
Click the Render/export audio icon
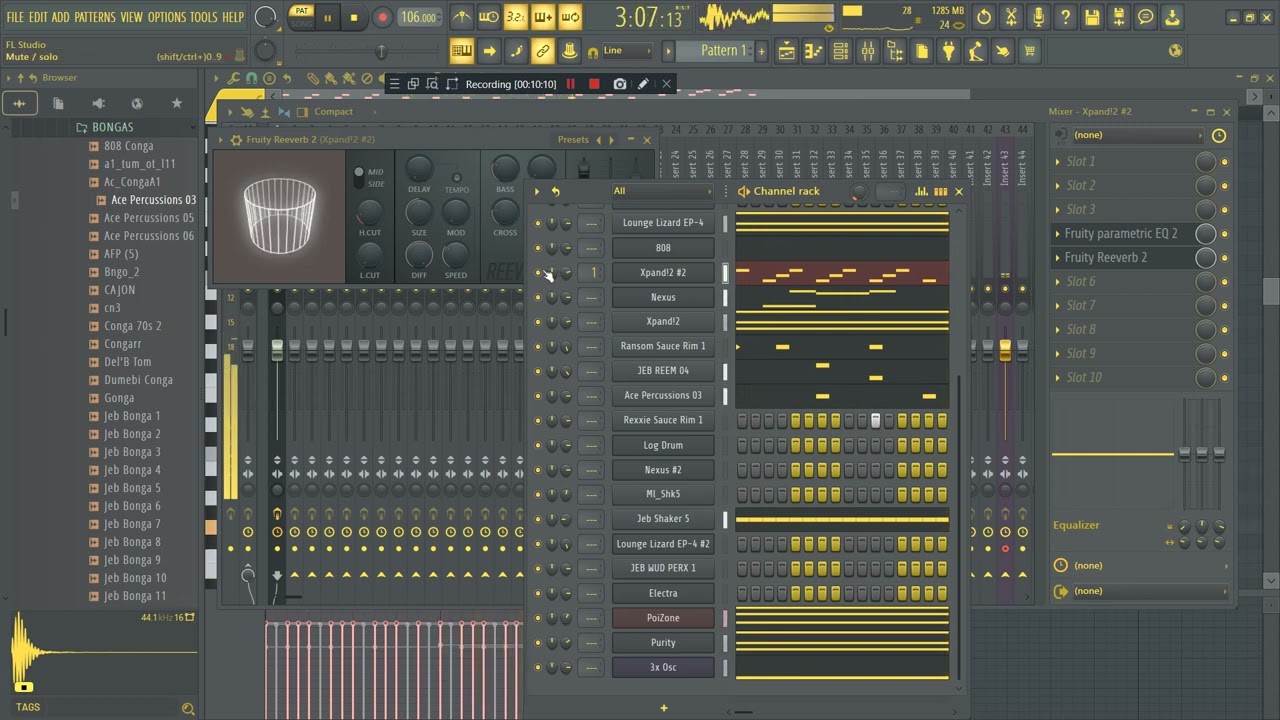pyautogui.click(x=1119, y=17)
